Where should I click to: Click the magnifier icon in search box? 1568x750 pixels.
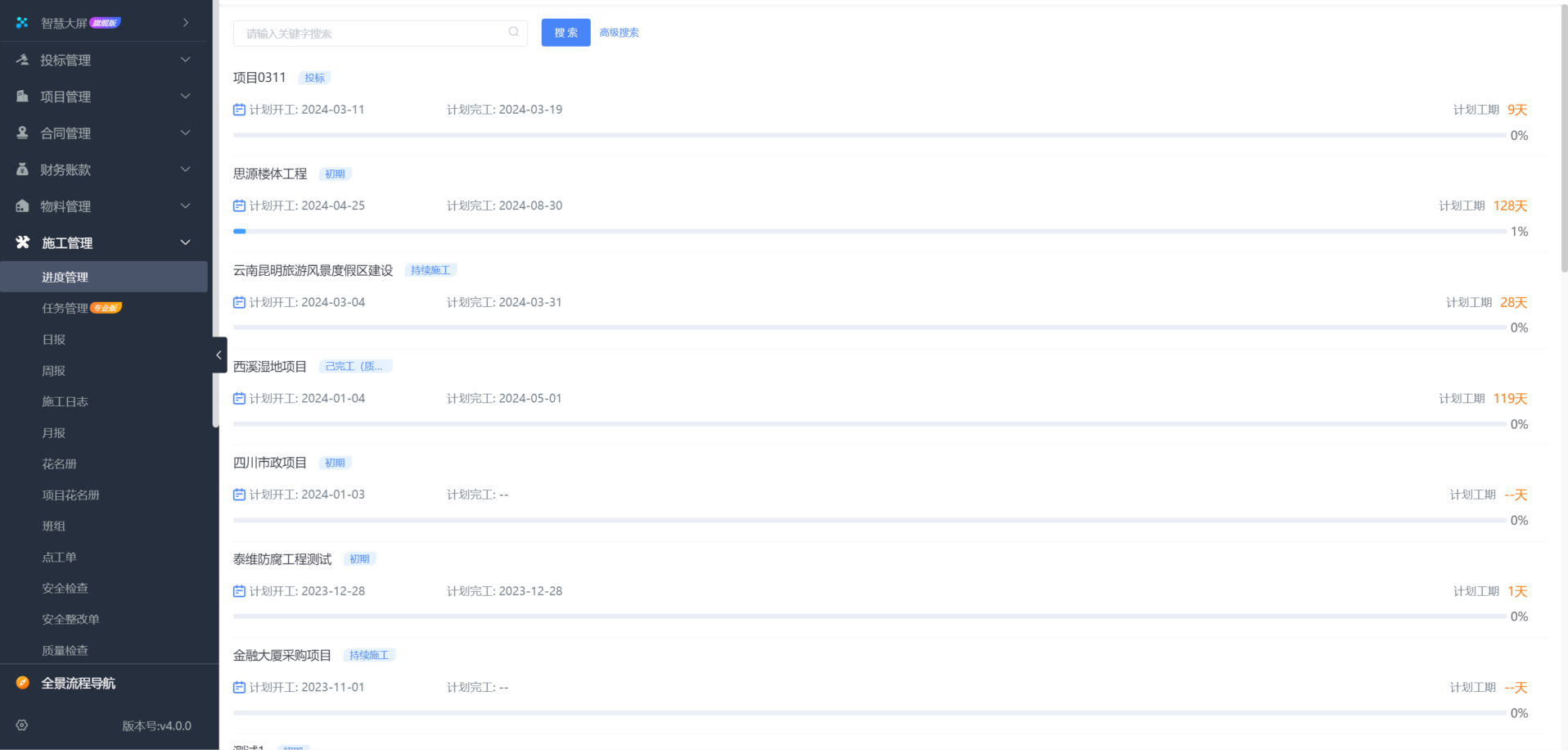point(513,32)
